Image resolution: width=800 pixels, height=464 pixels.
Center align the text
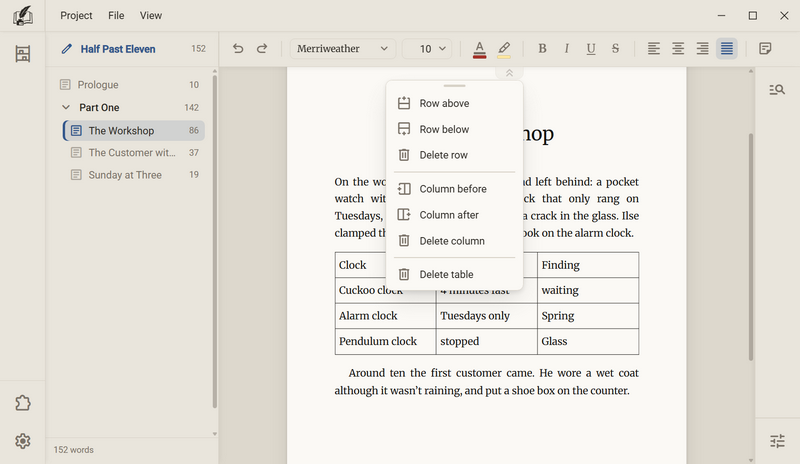(x=678, y=48)
